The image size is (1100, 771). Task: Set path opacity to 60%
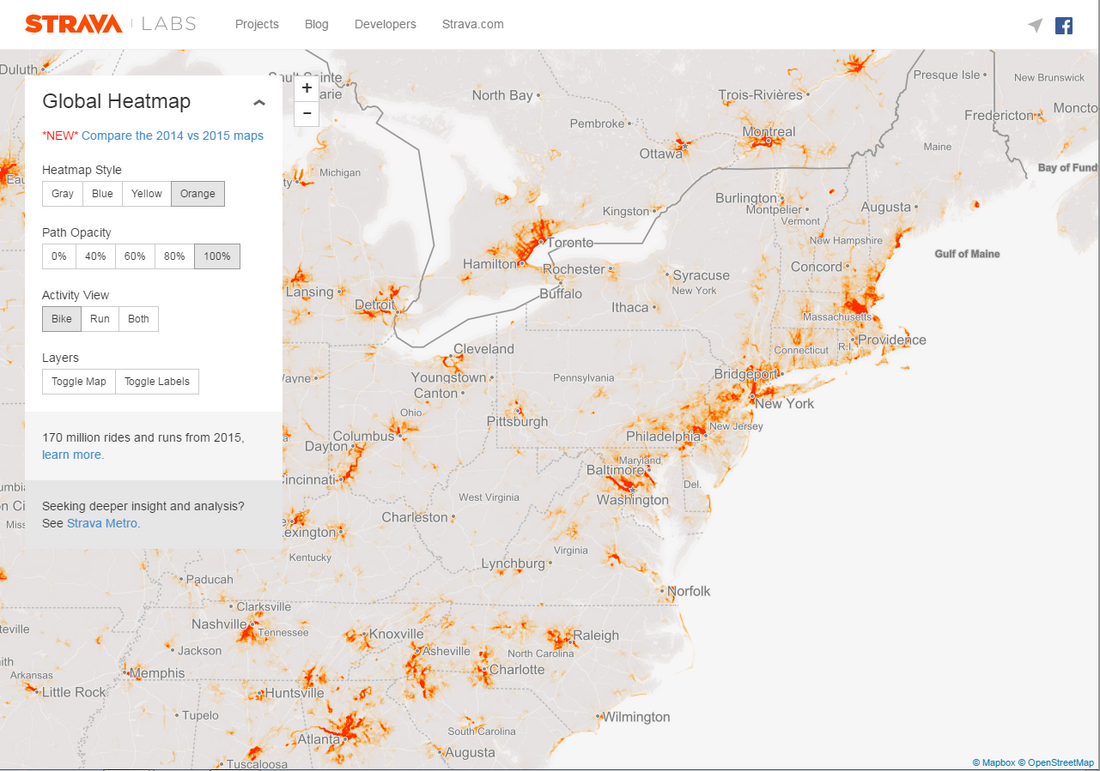134,257
